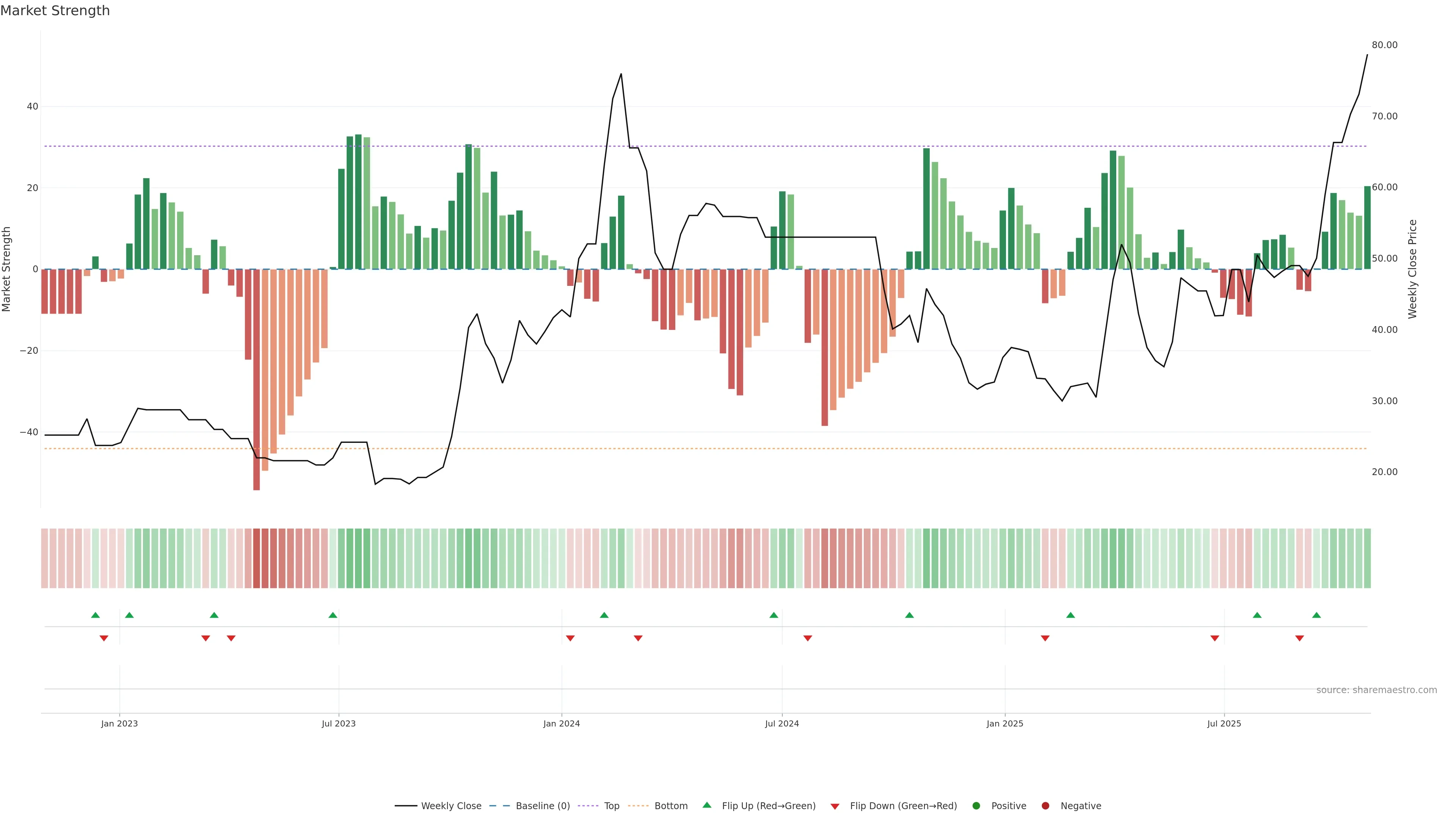Click the last red flip-down triangle marker
This screenshot has width=1456, height=819.
coord(1299,638)
